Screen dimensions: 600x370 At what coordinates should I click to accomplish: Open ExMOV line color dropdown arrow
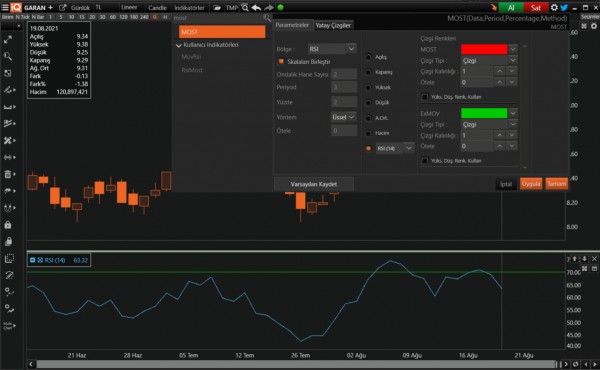click(513, 113)
